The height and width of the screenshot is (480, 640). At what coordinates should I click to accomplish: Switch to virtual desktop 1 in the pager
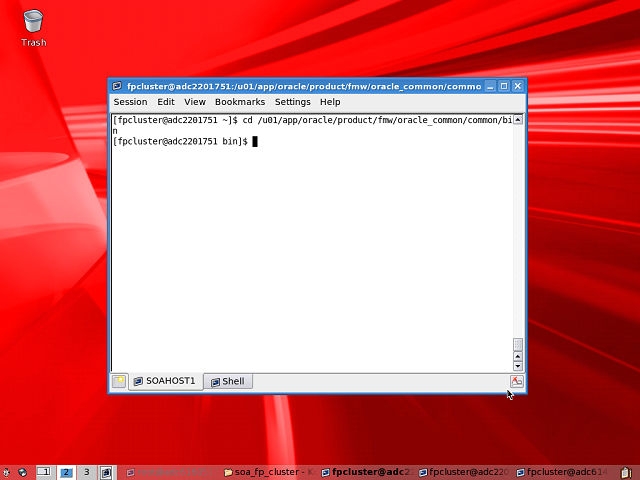[x=45, y=472]
